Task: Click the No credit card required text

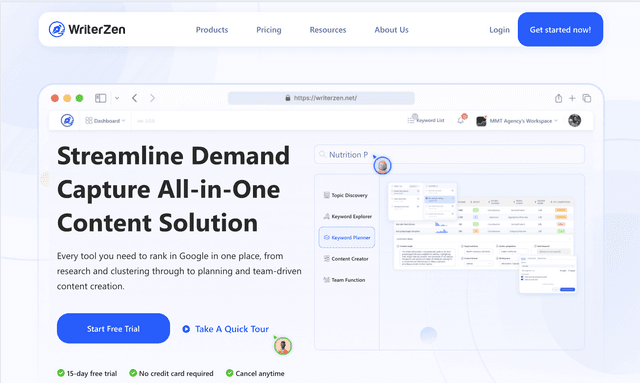Action: (x=176, y=373)
